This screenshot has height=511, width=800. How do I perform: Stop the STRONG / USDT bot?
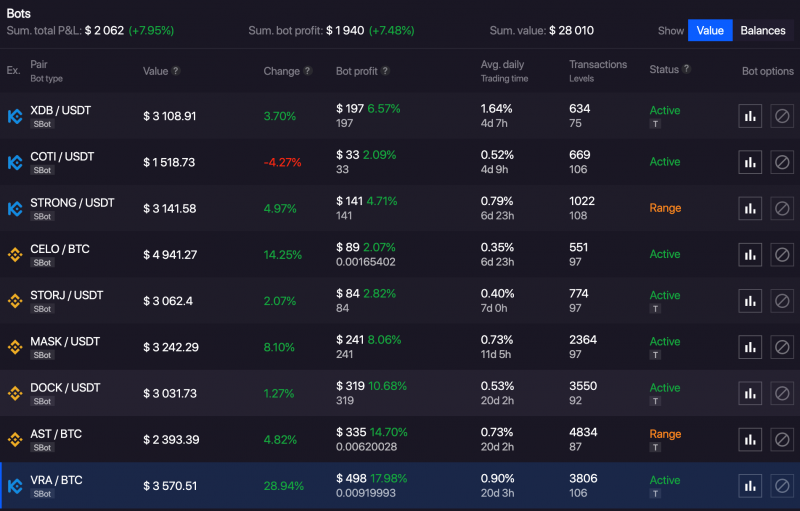click(782, 209)
